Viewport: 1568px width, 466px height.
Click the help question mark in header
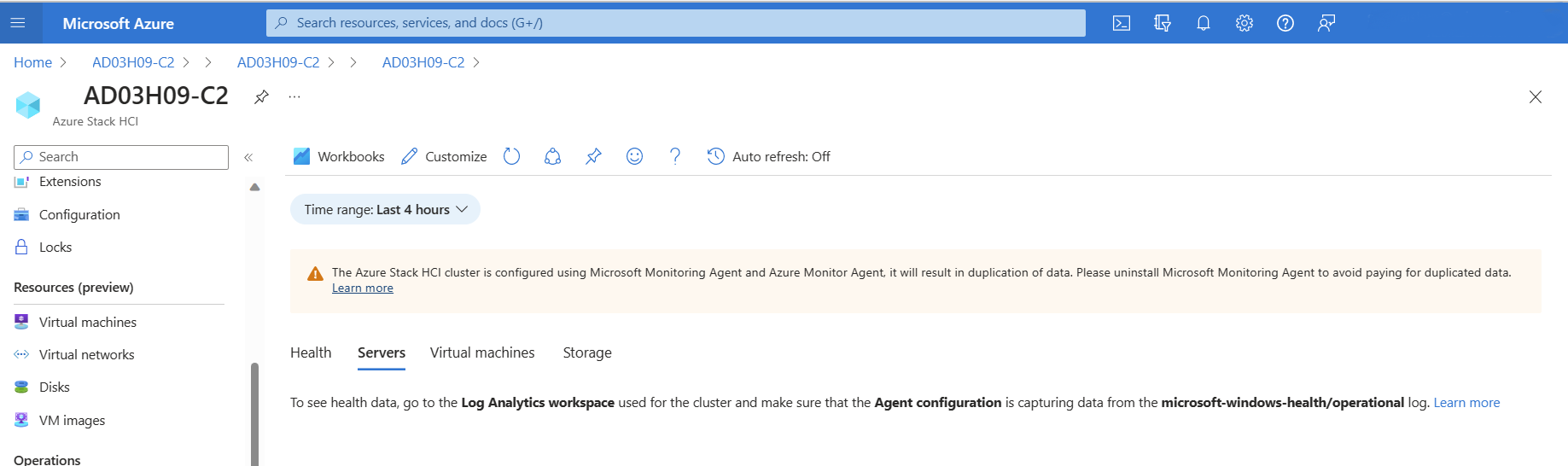point(1285,23)
